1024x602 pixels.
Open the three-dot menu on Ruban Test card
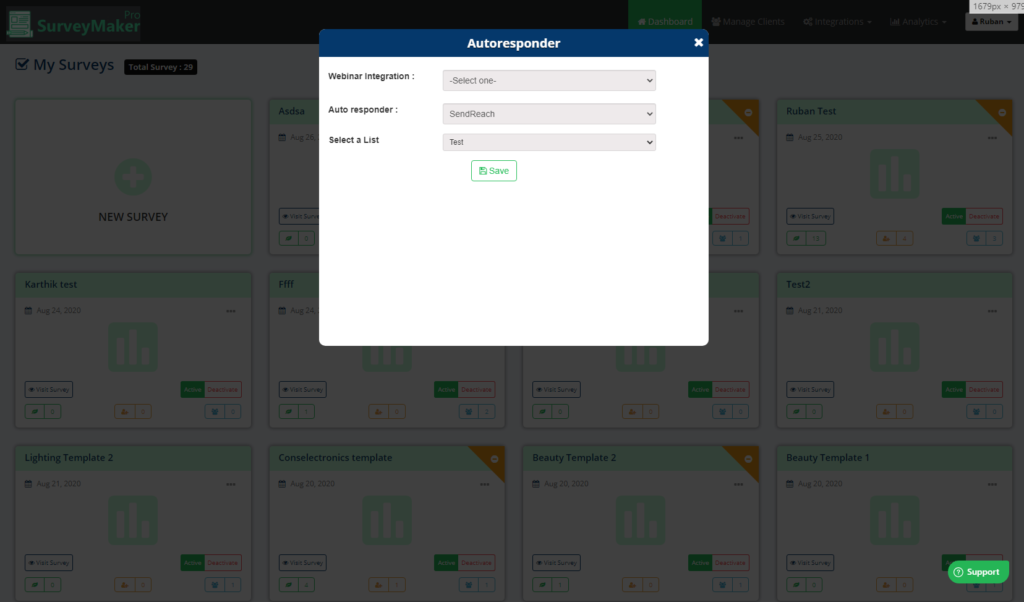tap(992, 138)
